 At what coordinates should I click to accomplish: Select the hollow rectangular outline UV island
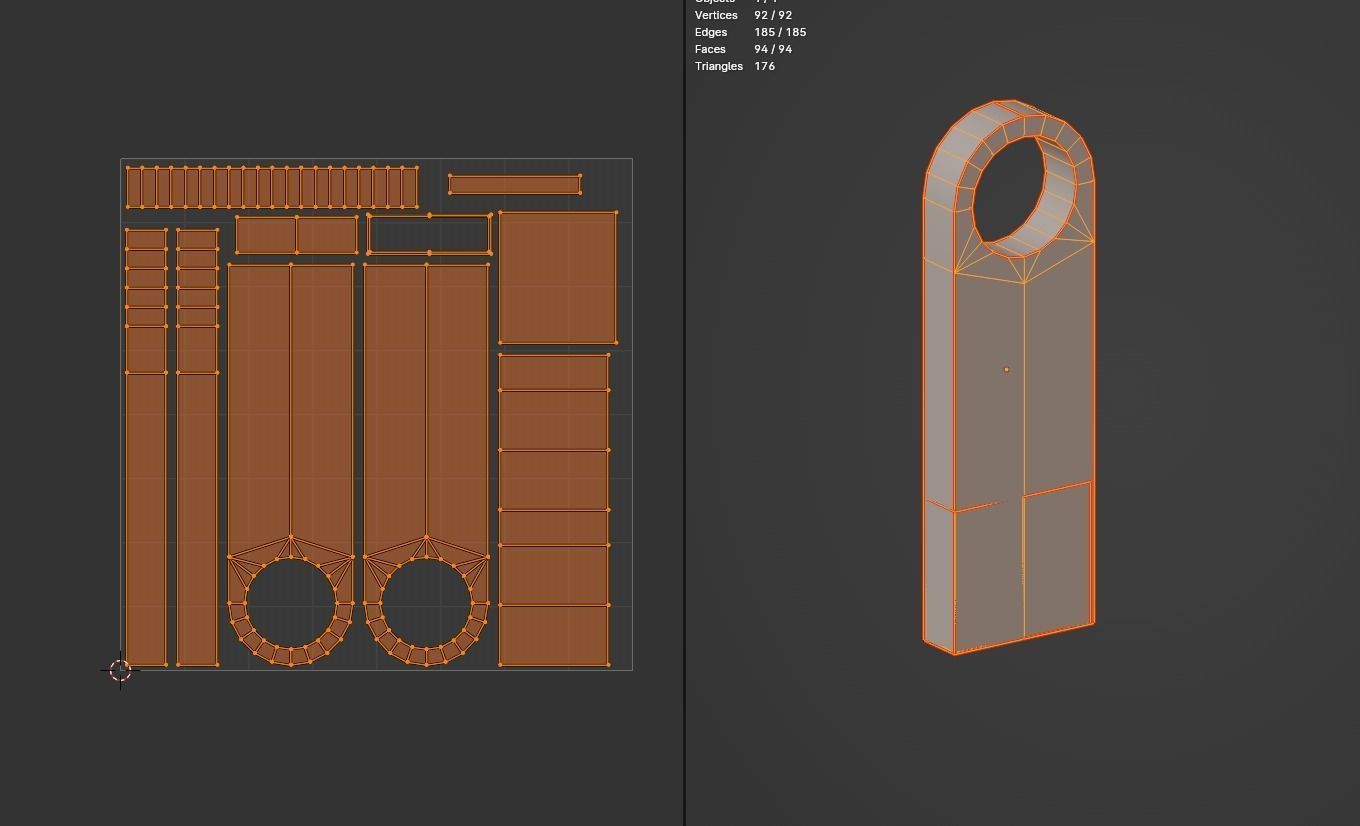pyautogui.click(x=429, y=234)
